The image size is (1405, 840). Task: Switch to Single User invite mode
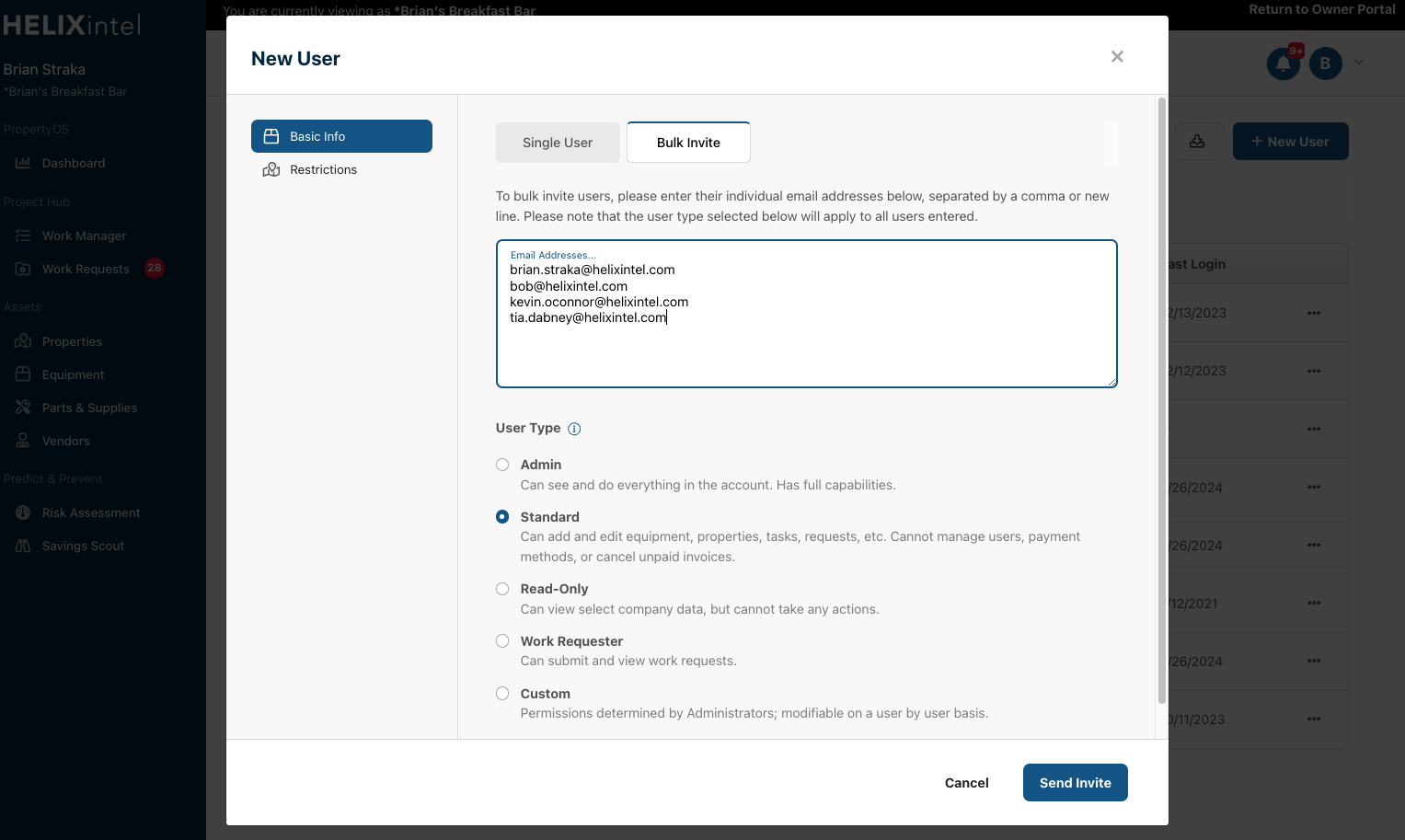(558, 142)
